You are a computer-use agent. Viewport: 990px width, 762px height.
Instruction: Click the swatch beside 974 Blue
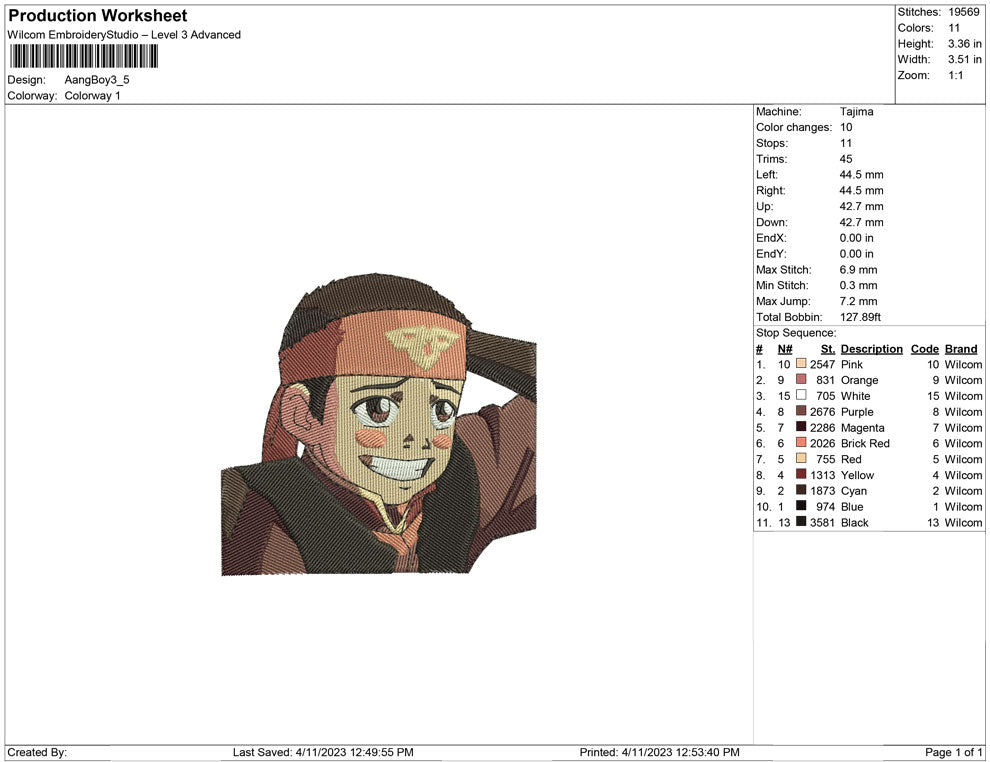[801, 506]
